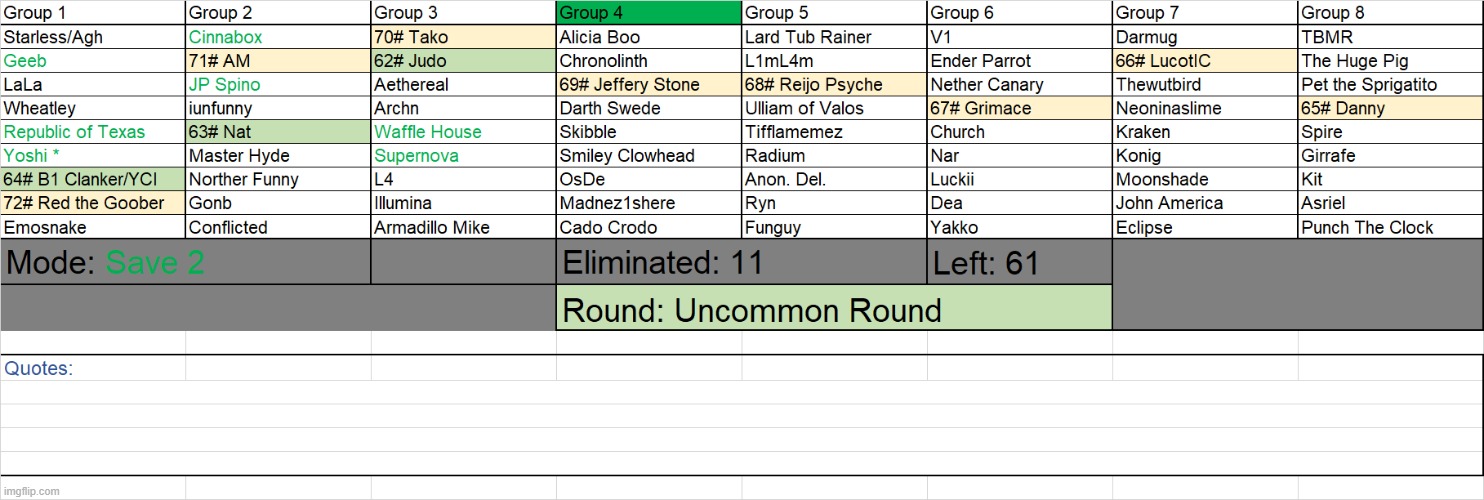Click the 66# LucotIC cell
1484x500 pixels.
click(x=1205, y=61)
